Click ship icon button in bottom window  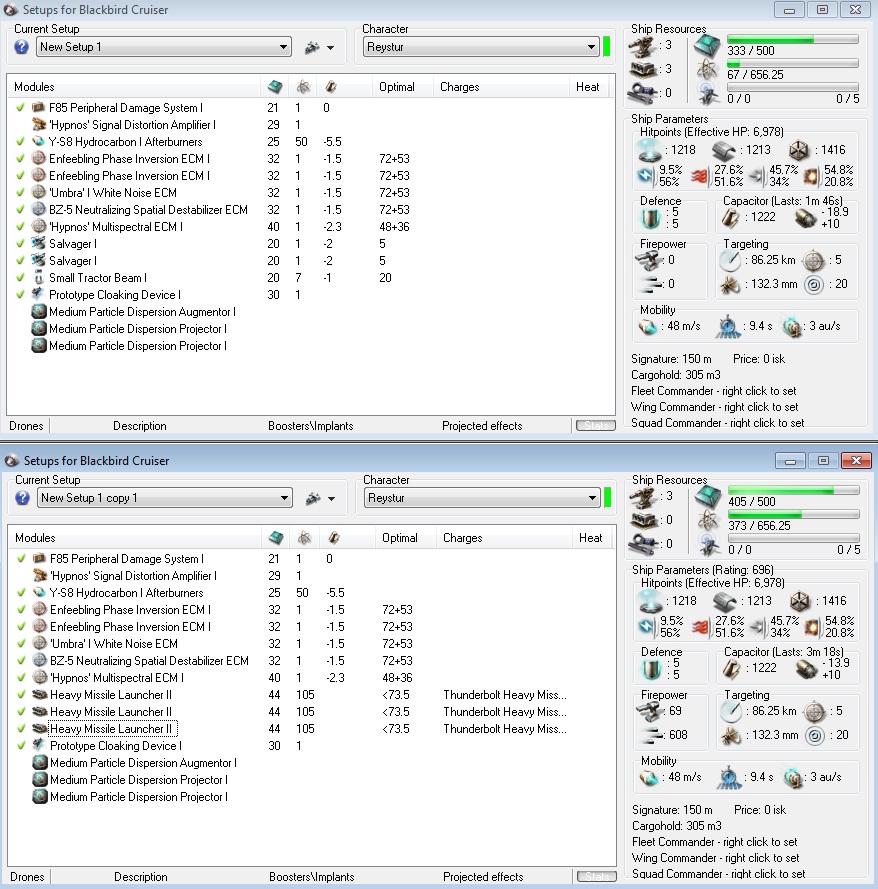313,498
